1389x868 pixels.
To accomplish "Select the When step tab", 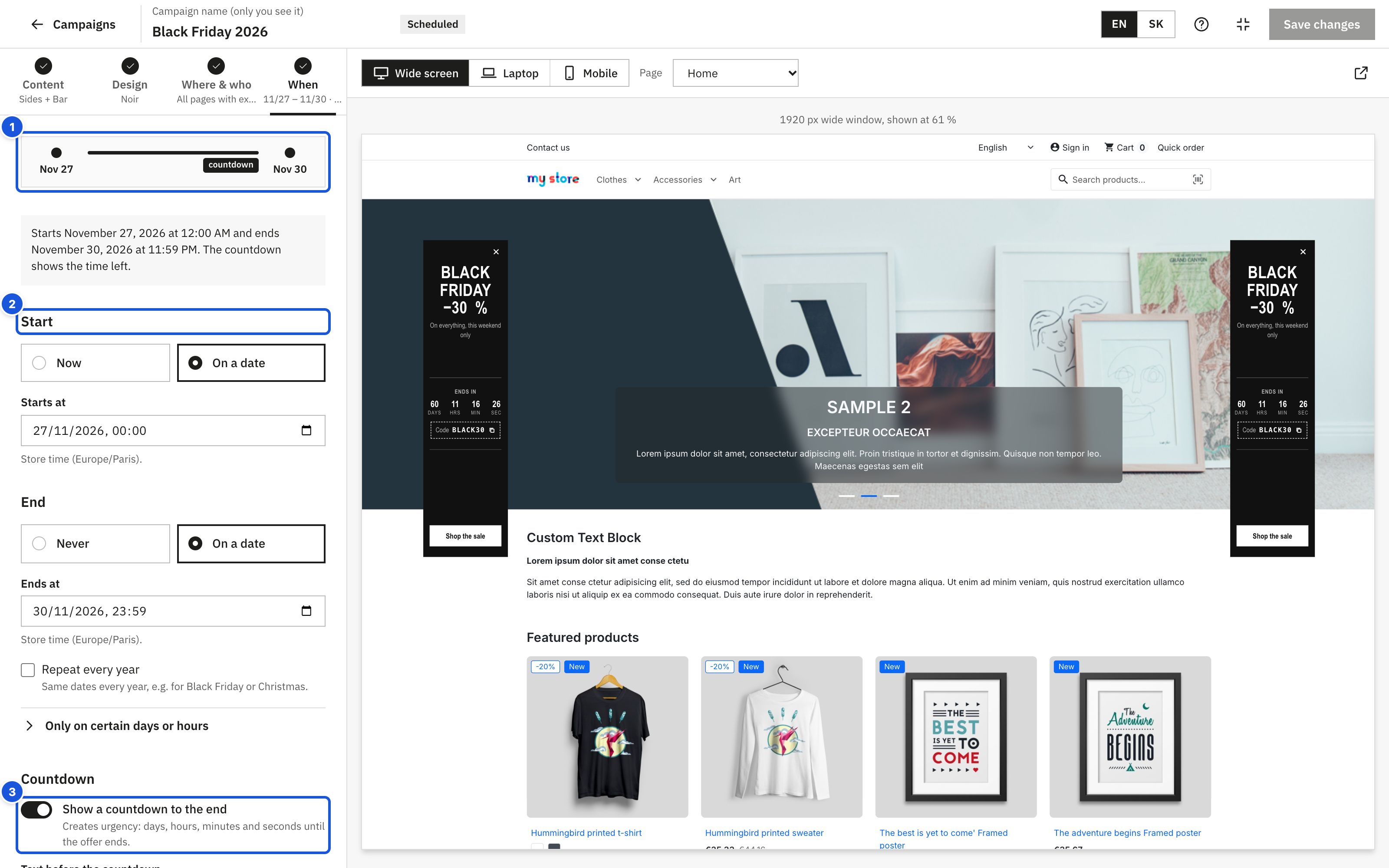I will pyautogui.click(x=303, y=82).
